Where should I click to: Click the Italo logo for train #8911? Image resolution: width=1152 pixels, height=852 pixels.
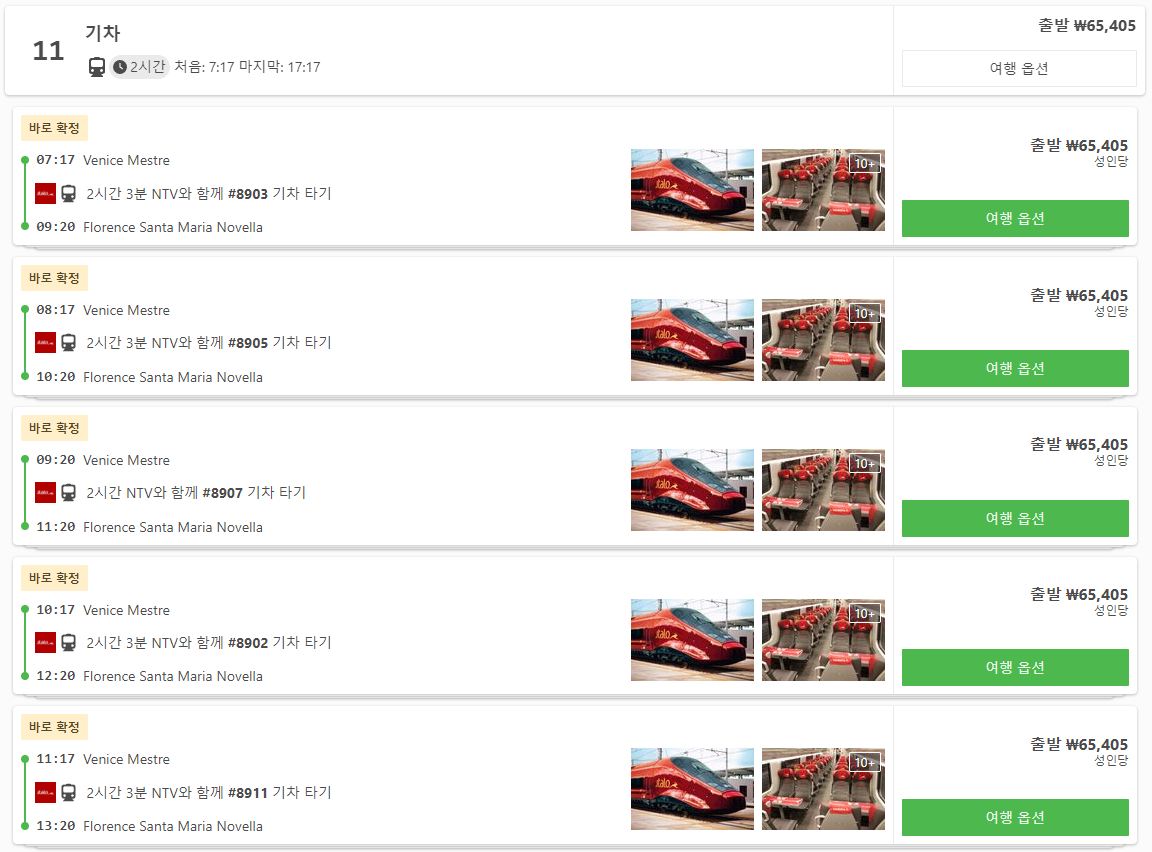(x=46, y=793)
